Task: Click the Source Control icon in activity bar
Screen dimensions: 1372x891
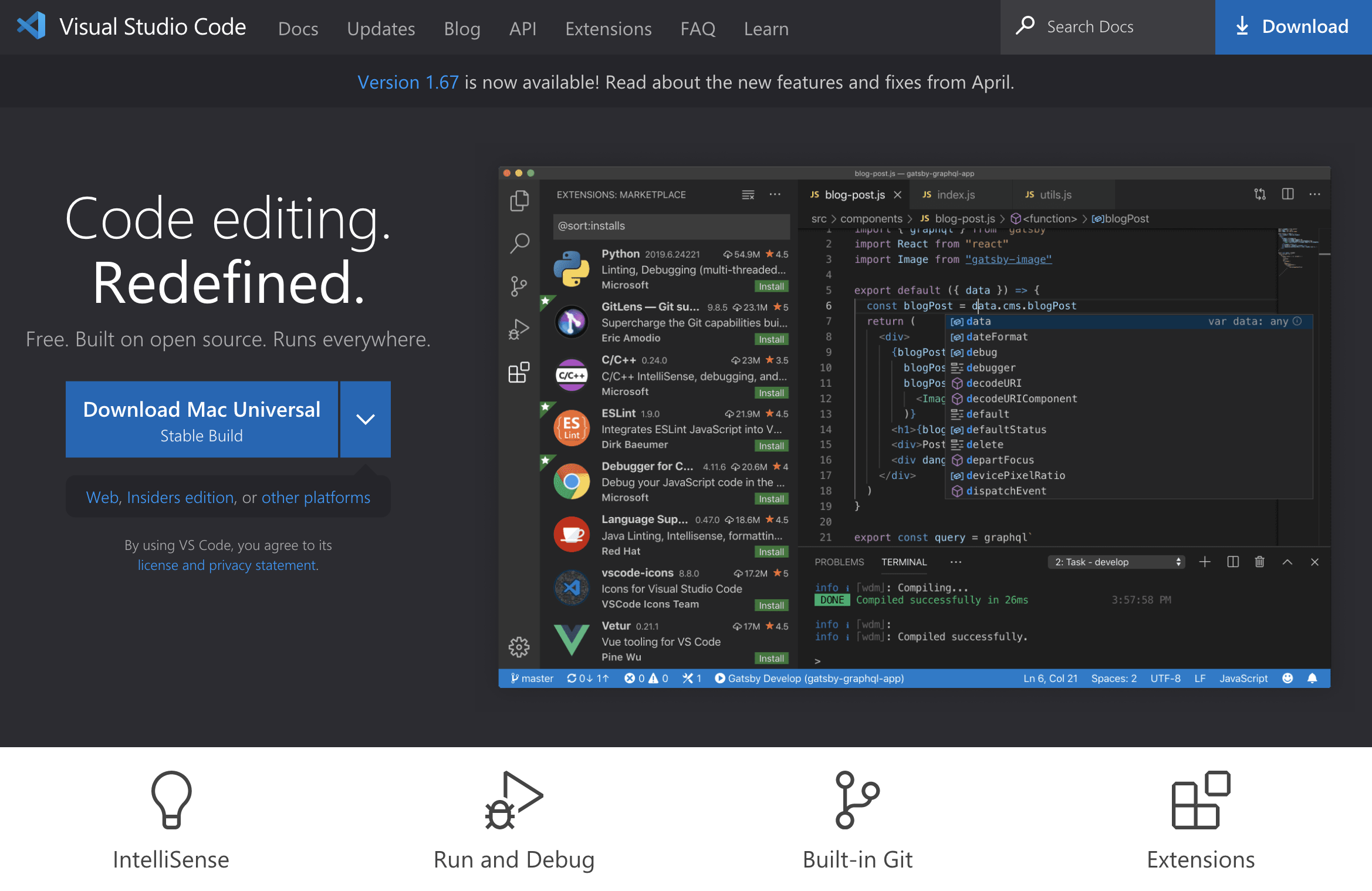Action: click(519, 286)
